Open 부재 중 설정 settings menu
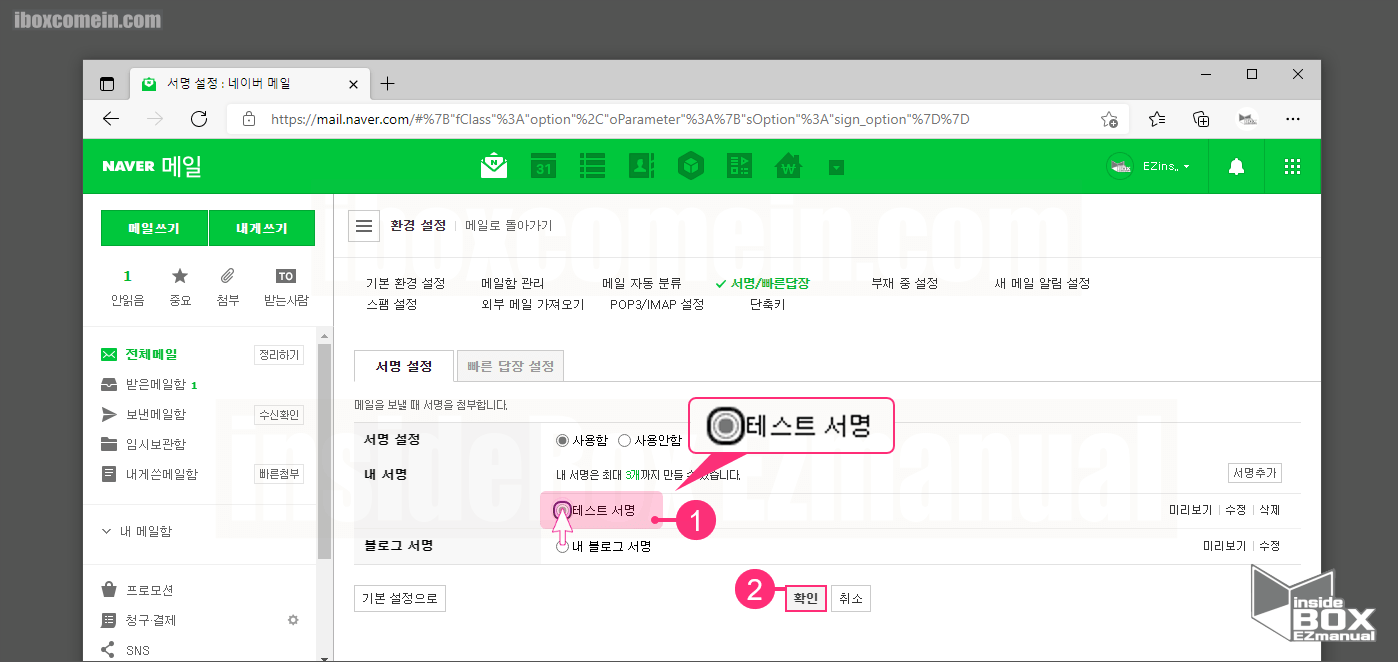 click(902, 283)
